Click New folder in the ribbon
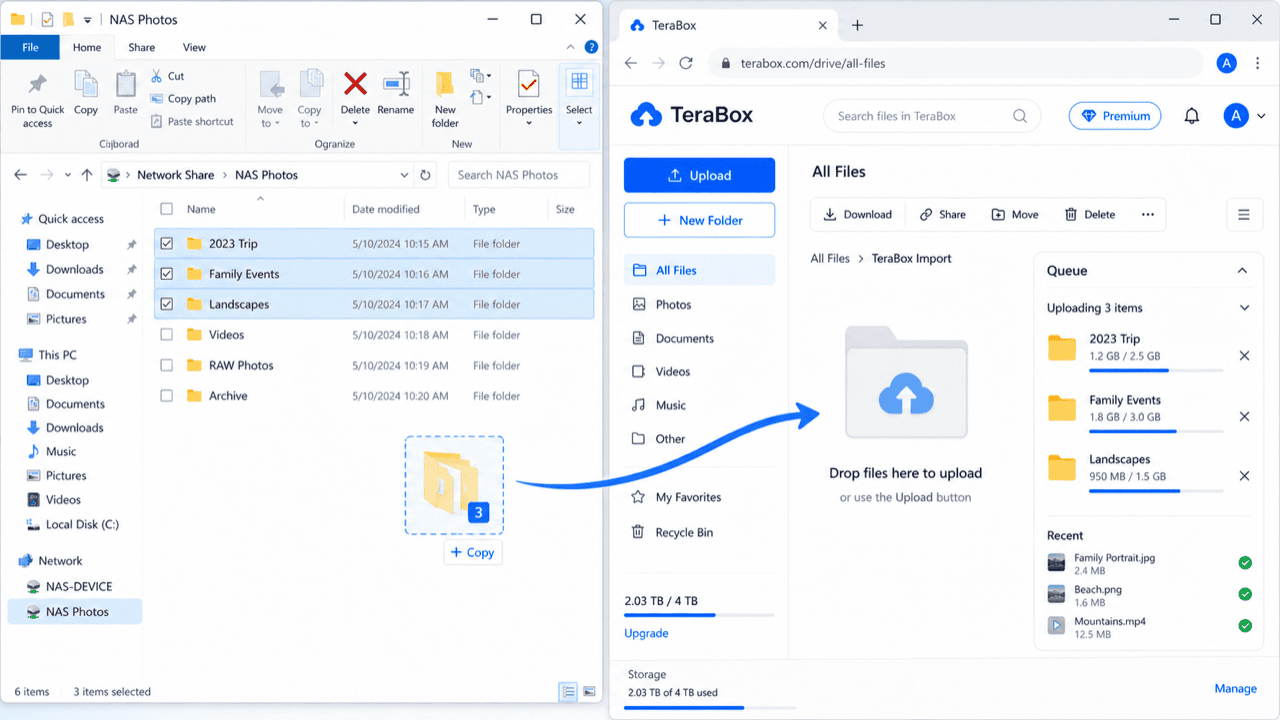The width and height of the screenshot is (1280, 720). click(x=445, y=100)
